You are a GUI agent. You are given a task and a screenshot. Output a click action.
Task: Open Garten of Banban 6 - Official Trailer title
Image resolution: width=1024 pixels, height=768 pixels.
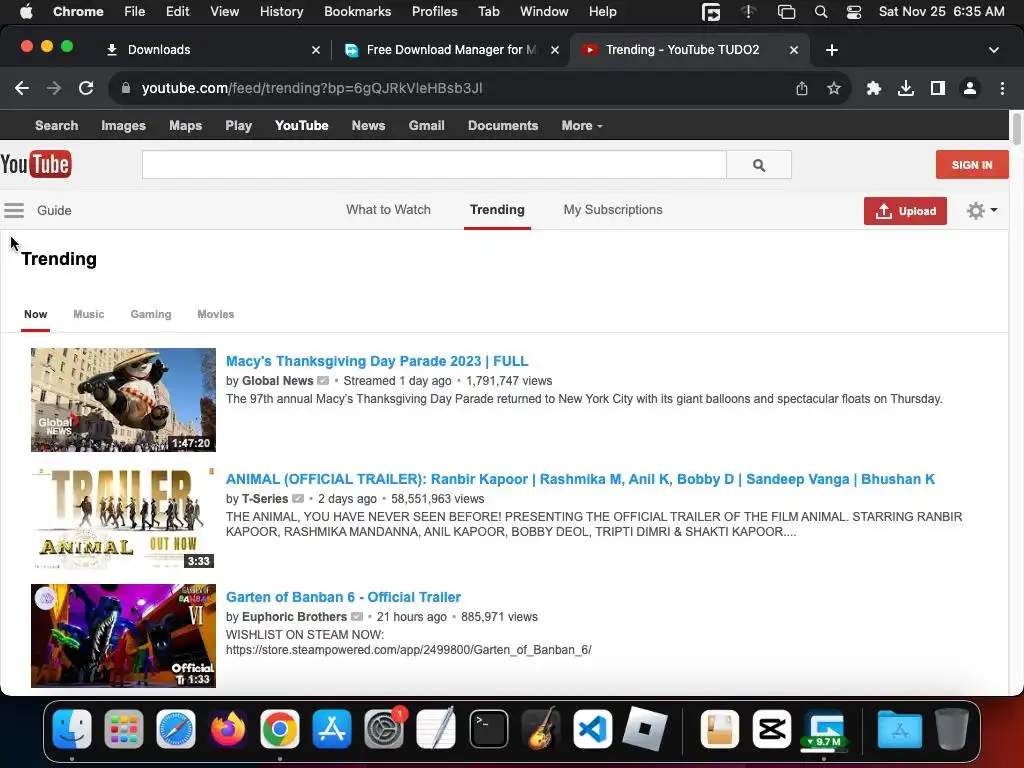click(343, 597)
